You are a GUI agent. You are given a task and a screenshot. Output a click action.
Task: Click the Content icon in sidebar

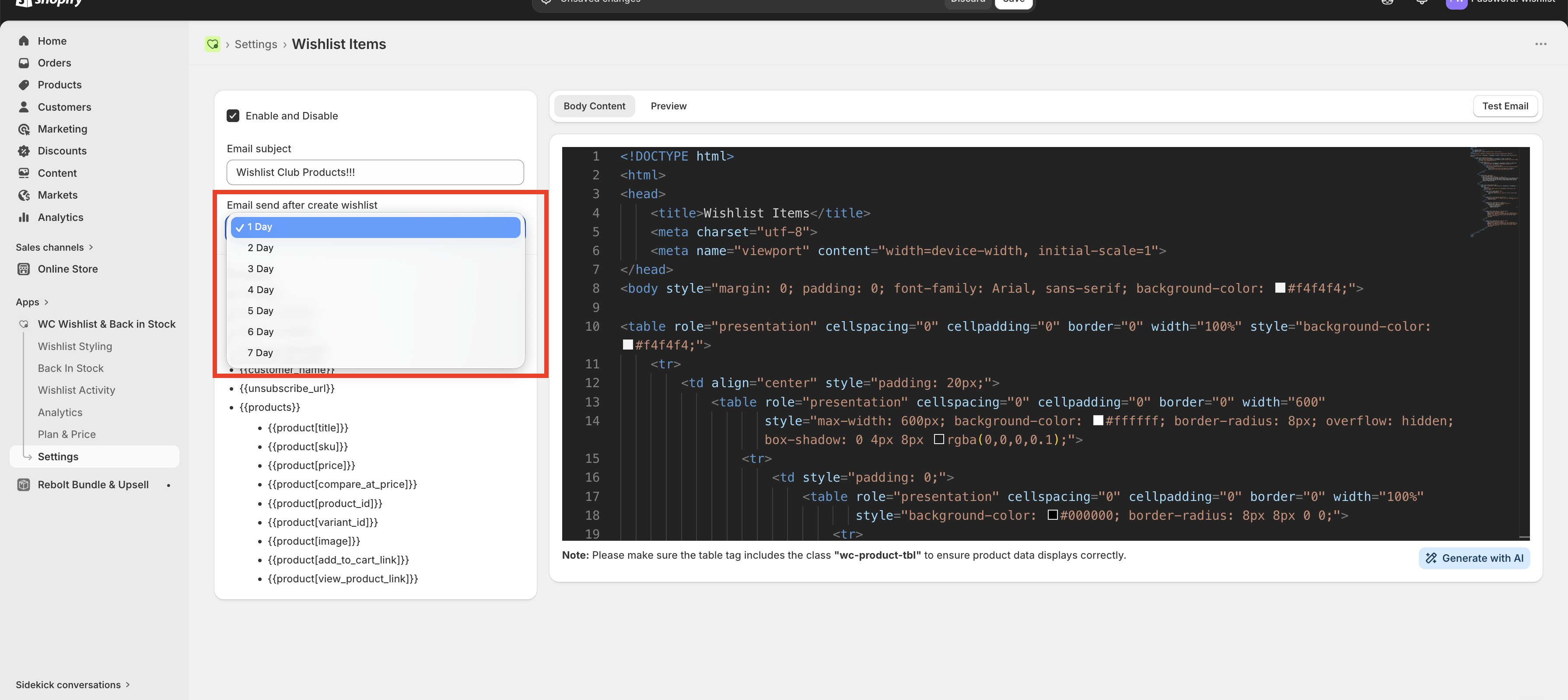pos(24,173)
